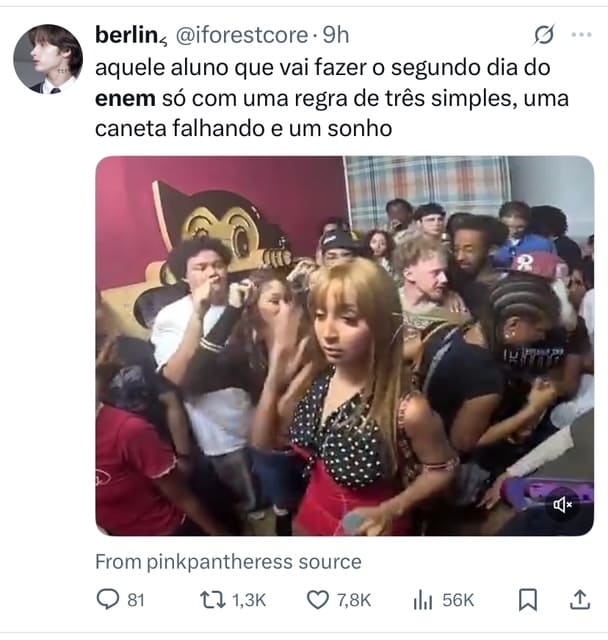
Task: Click the bold word enem
Action: click(x=124, y=99)
